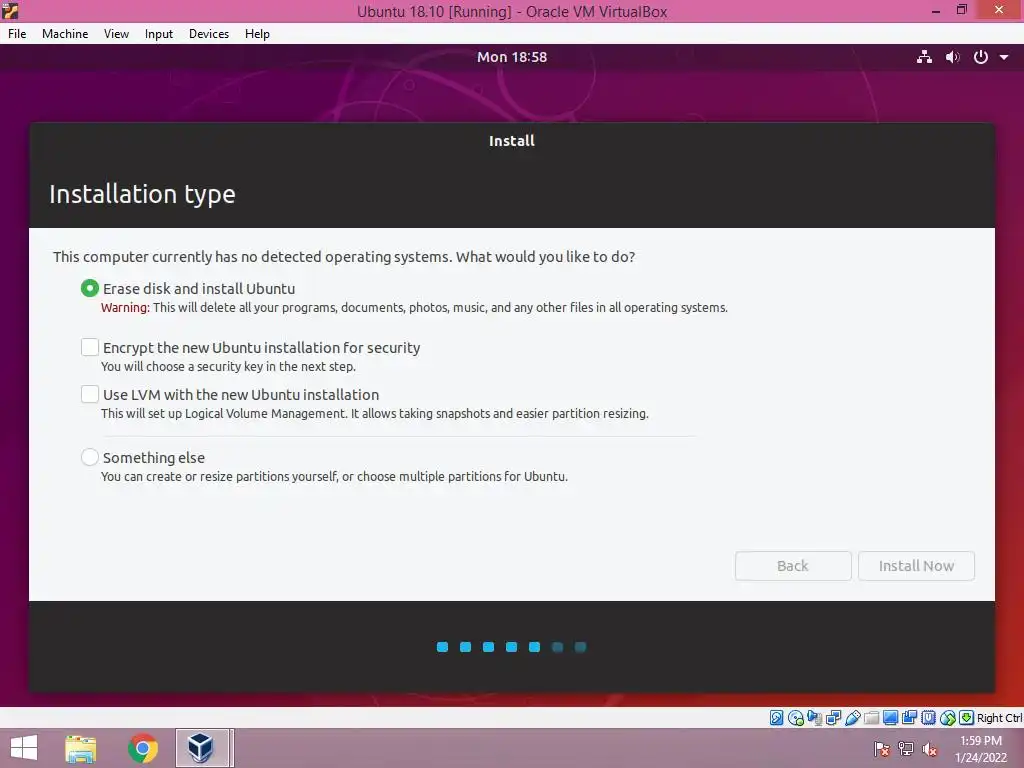Open the Input menu
1024x768 pixels.
click(x=159, y=34)
